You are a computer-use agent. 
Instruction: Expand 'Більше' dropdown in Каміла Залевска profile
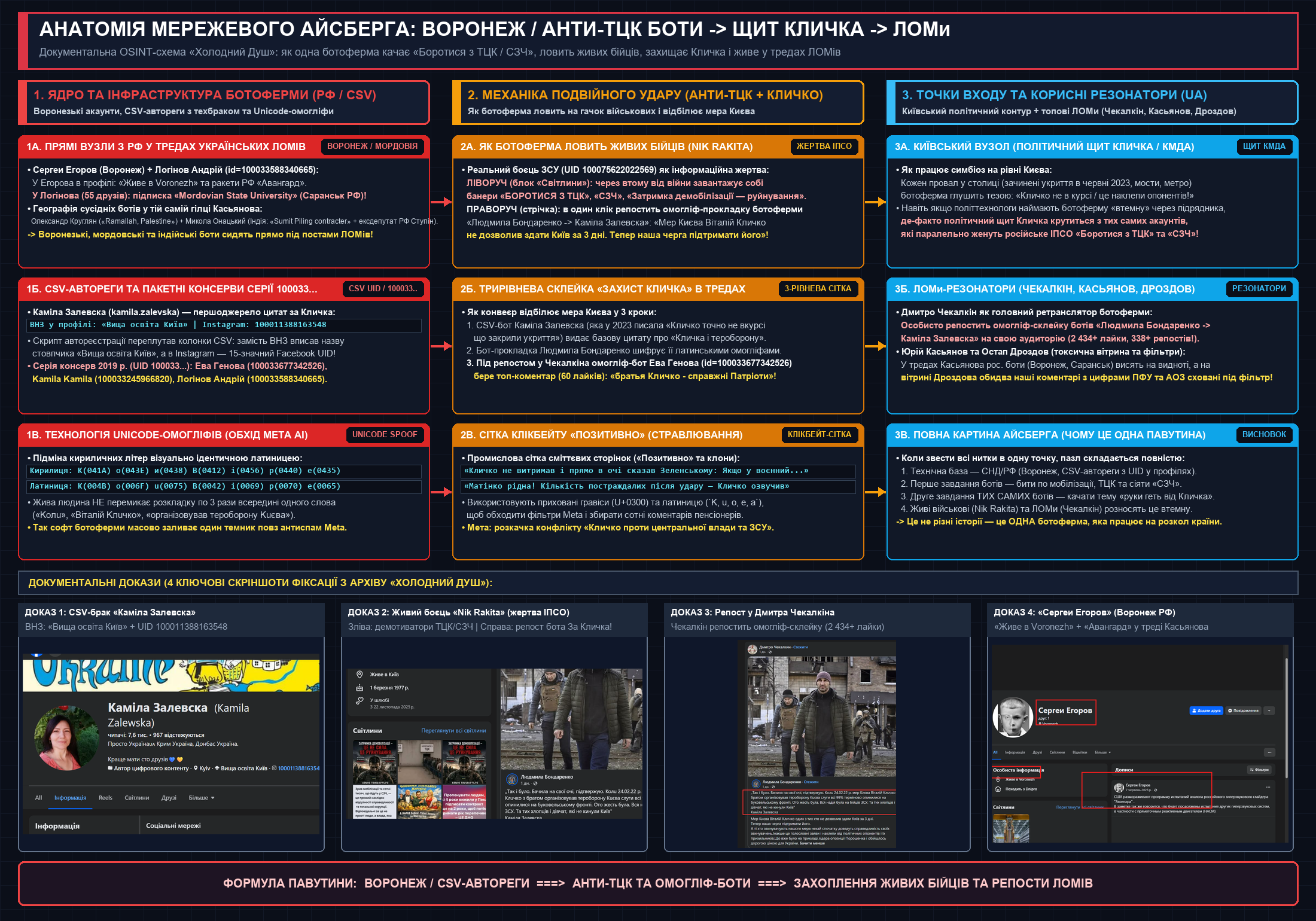(202, 798)
